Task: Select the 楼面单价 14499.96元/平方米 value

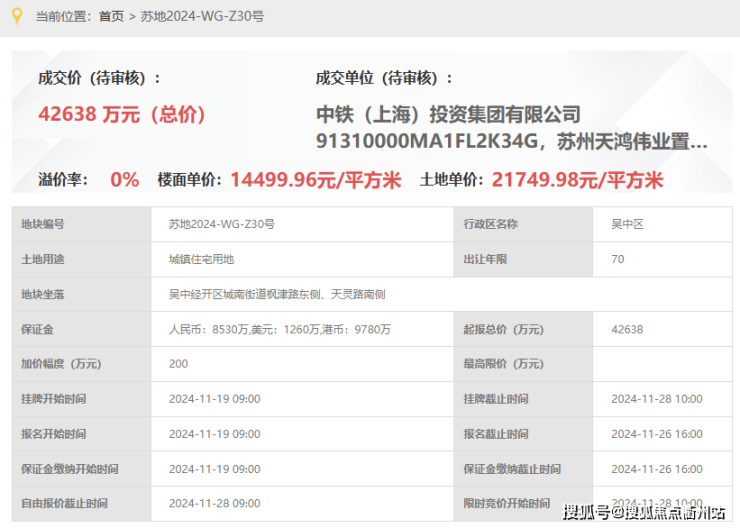Action: 316,180
